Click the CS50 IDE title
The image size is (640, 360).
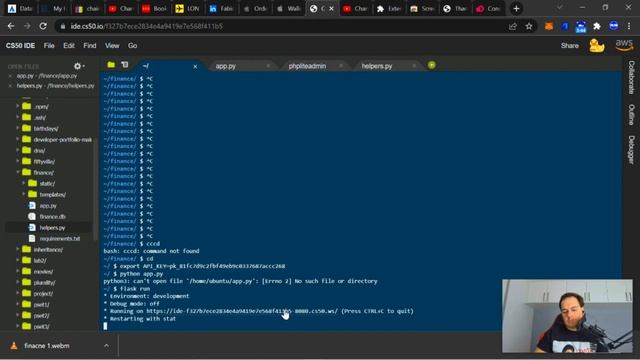[x=20, y=46]
